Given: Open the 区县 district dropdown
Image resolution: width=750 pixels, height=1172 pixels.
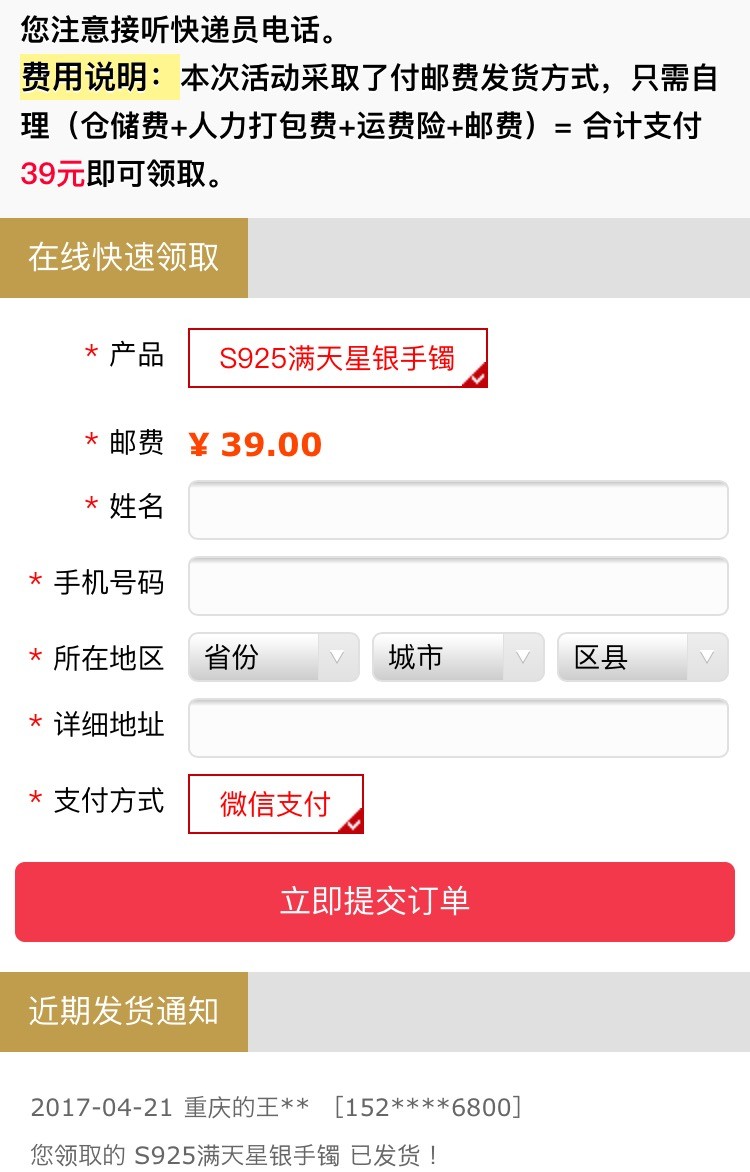Looking at the screenshot, I should pyautogui.click(x=642, y=657).
